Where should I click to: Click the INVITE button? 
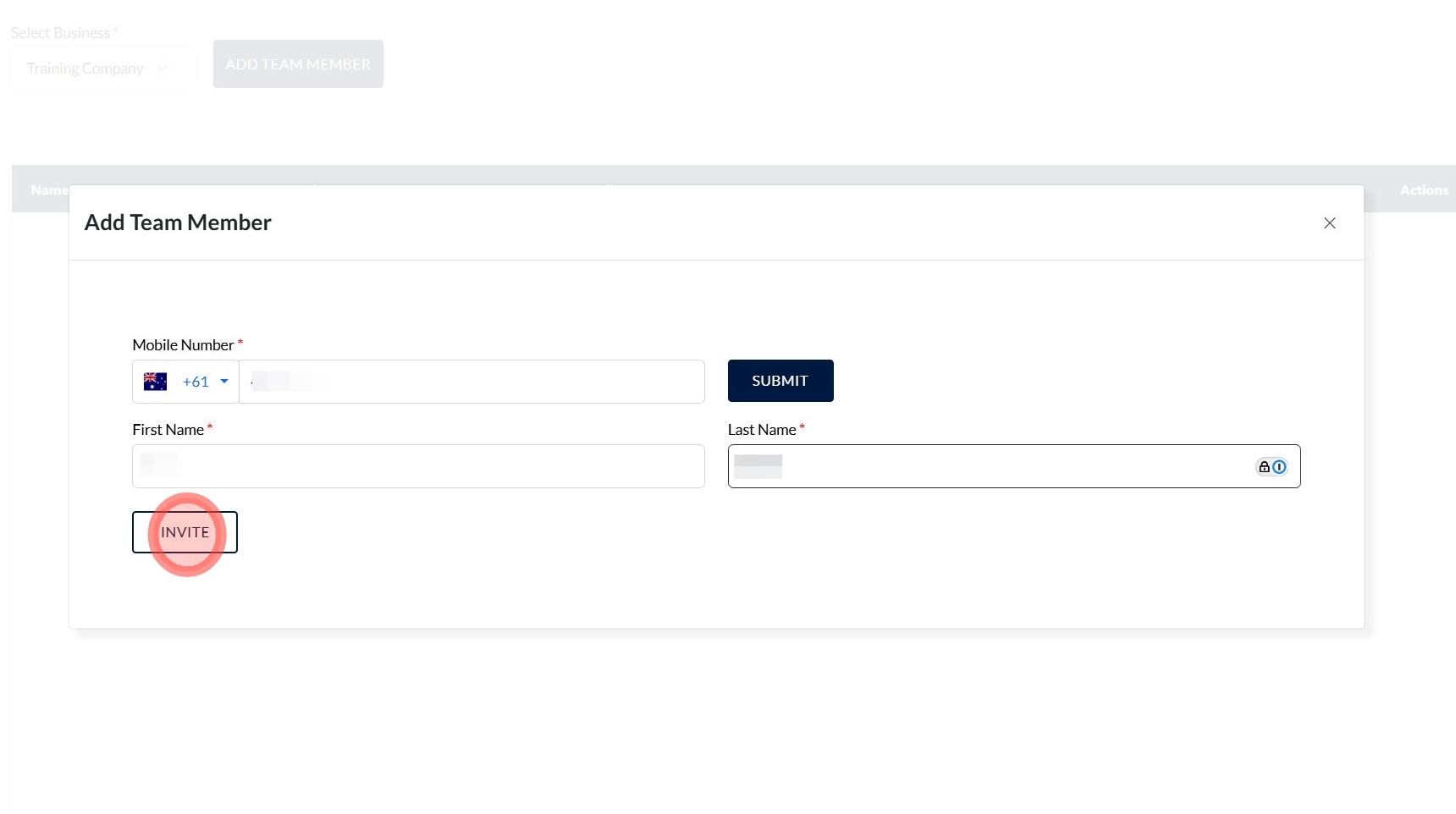(x=185, y=532)
